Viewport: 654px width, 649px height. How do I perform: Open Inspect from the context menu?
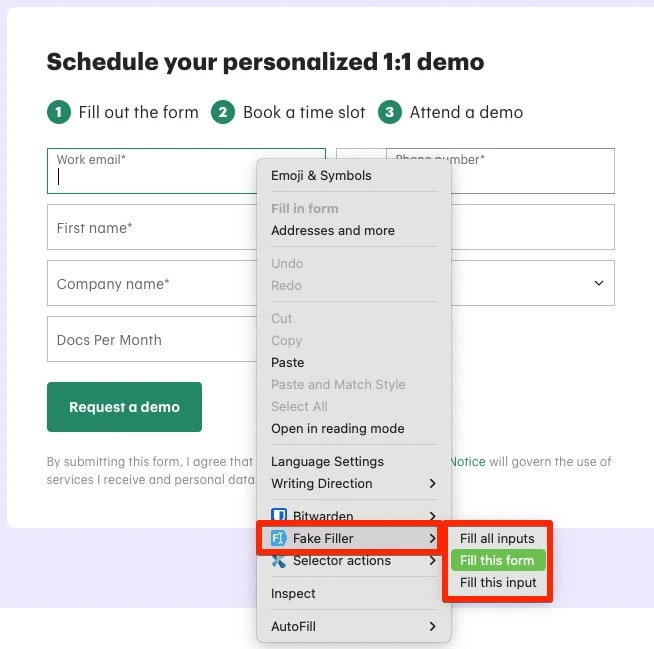coord(293,594)
